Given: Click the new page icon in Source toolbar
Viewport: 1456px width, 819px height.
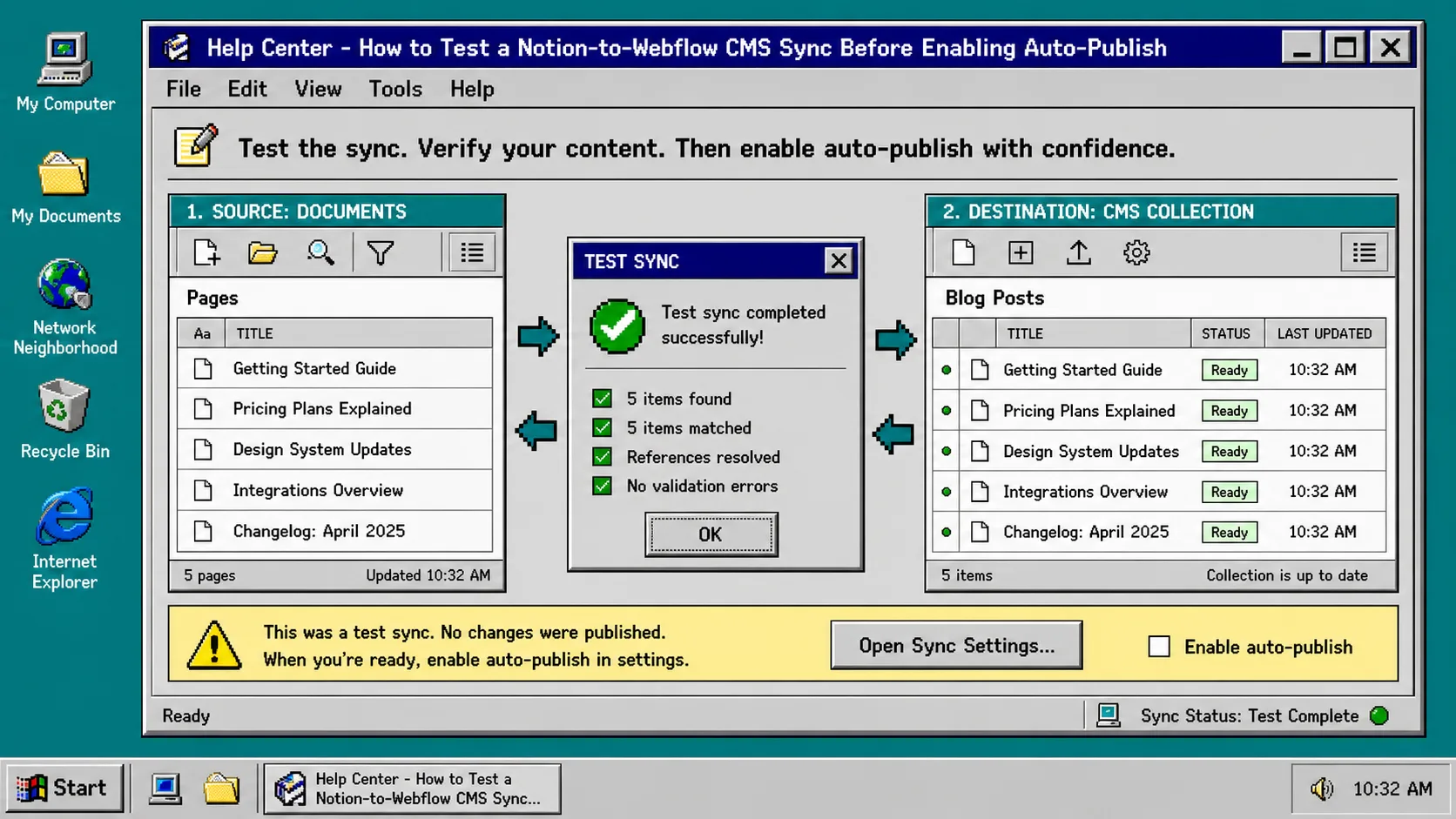Looking at the screenshot, I should (206, 252).
